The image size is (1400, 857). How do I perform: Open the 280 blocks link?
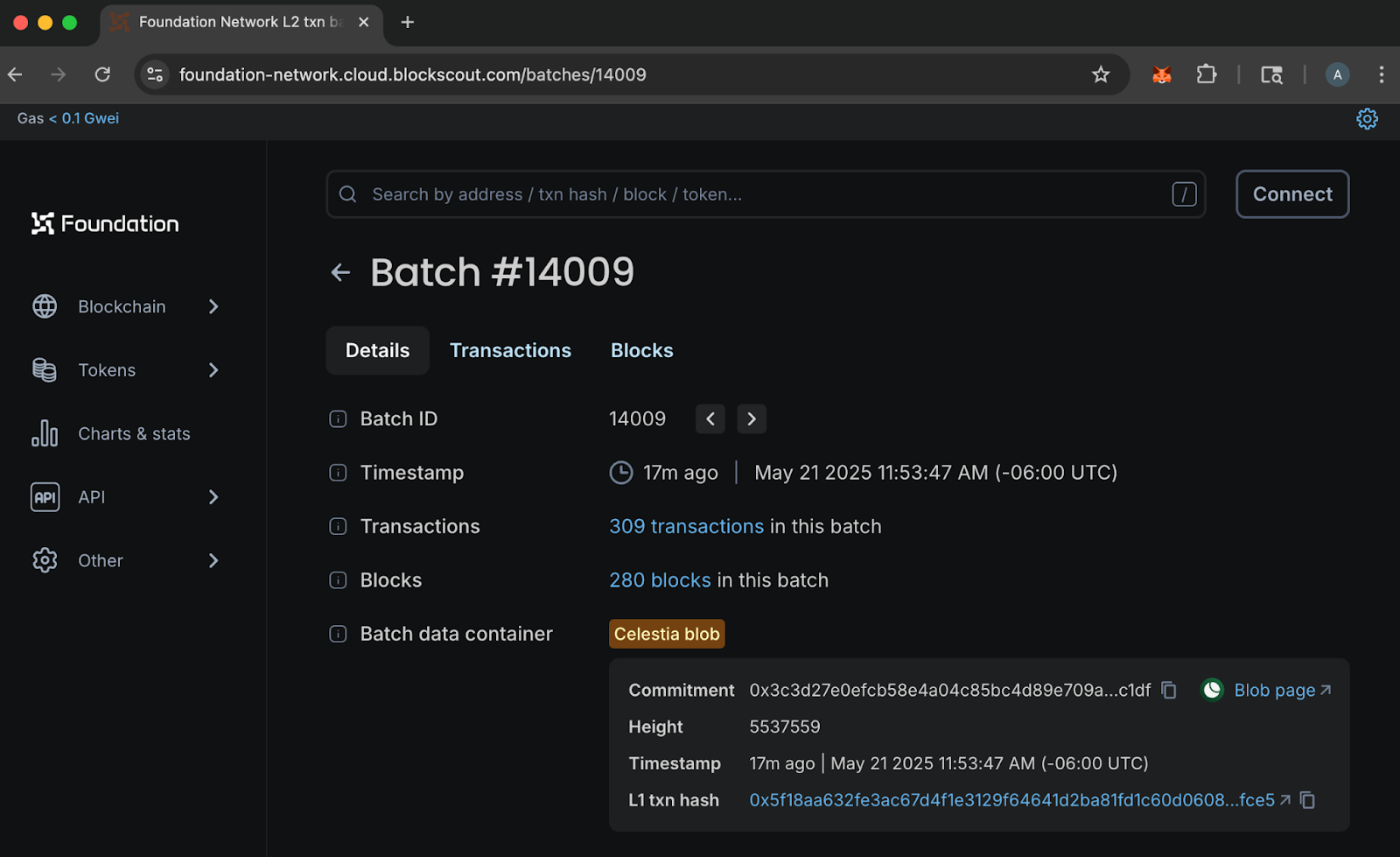point(661,580)
